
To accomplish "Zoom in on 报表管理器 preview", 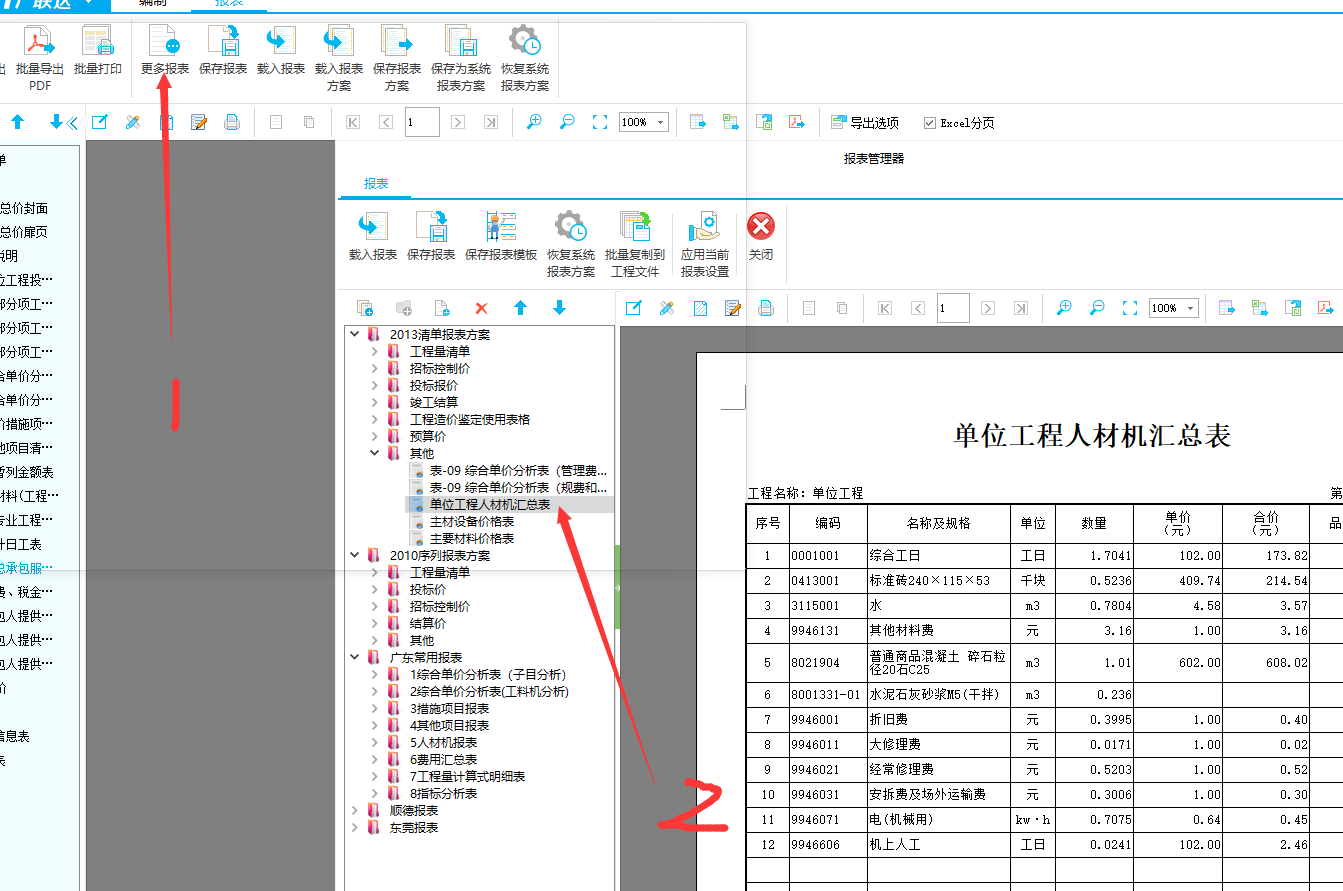I will pyautogui.click(x=1064, y=308).
